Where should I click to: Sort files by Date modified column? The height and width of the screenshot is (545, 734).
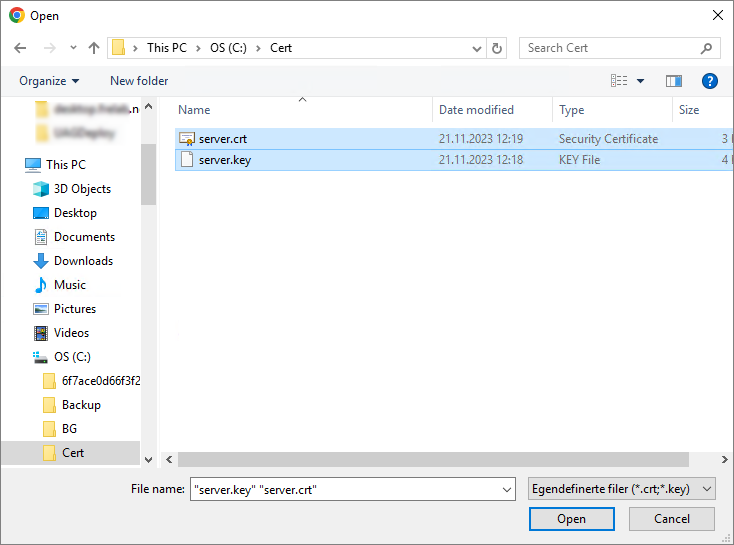pos(476,110)
